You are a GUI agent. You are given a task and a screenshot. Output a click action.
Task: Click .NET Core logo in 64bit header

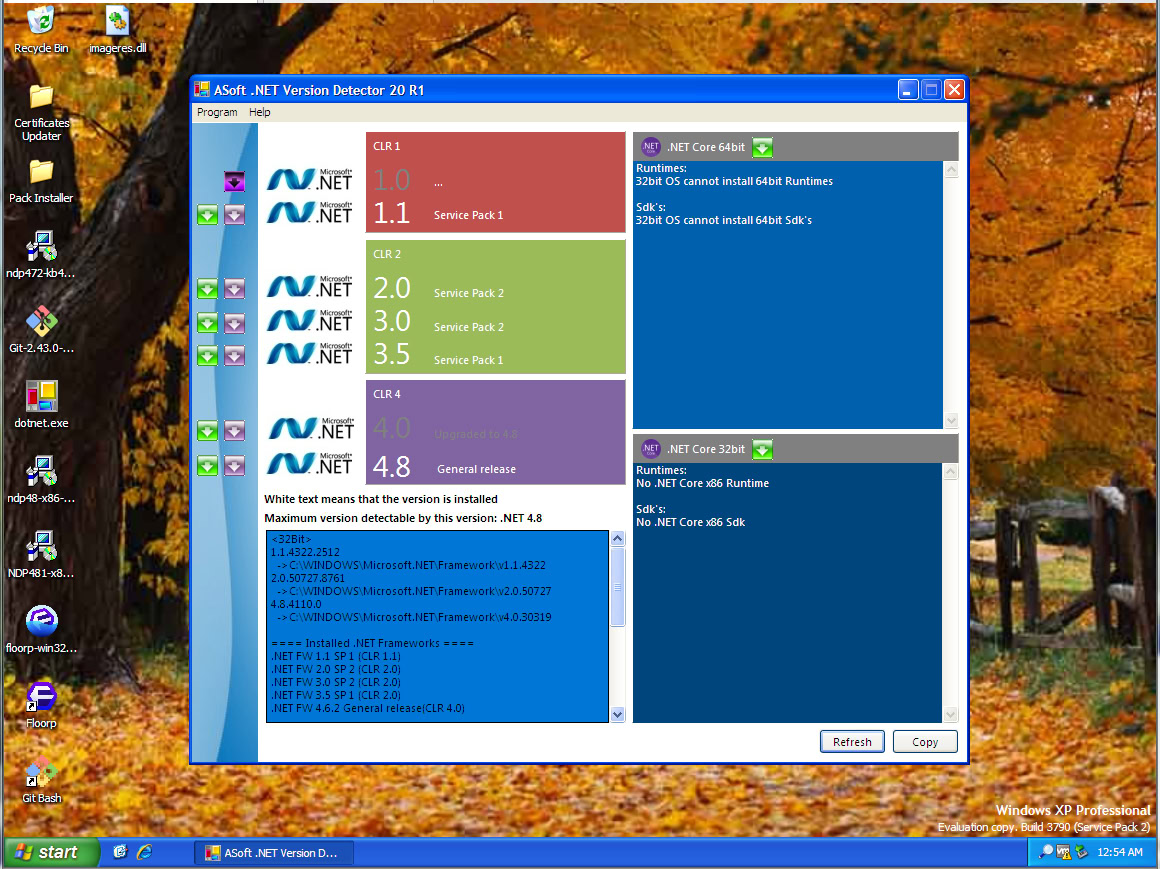click(x=650, y=146)
